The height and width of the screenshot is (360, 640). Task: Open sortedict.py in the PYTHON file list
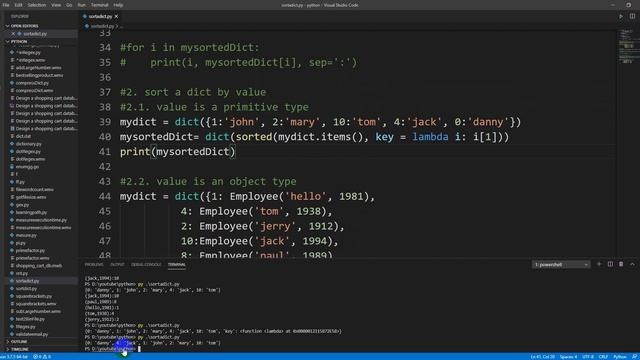(27, 281)
